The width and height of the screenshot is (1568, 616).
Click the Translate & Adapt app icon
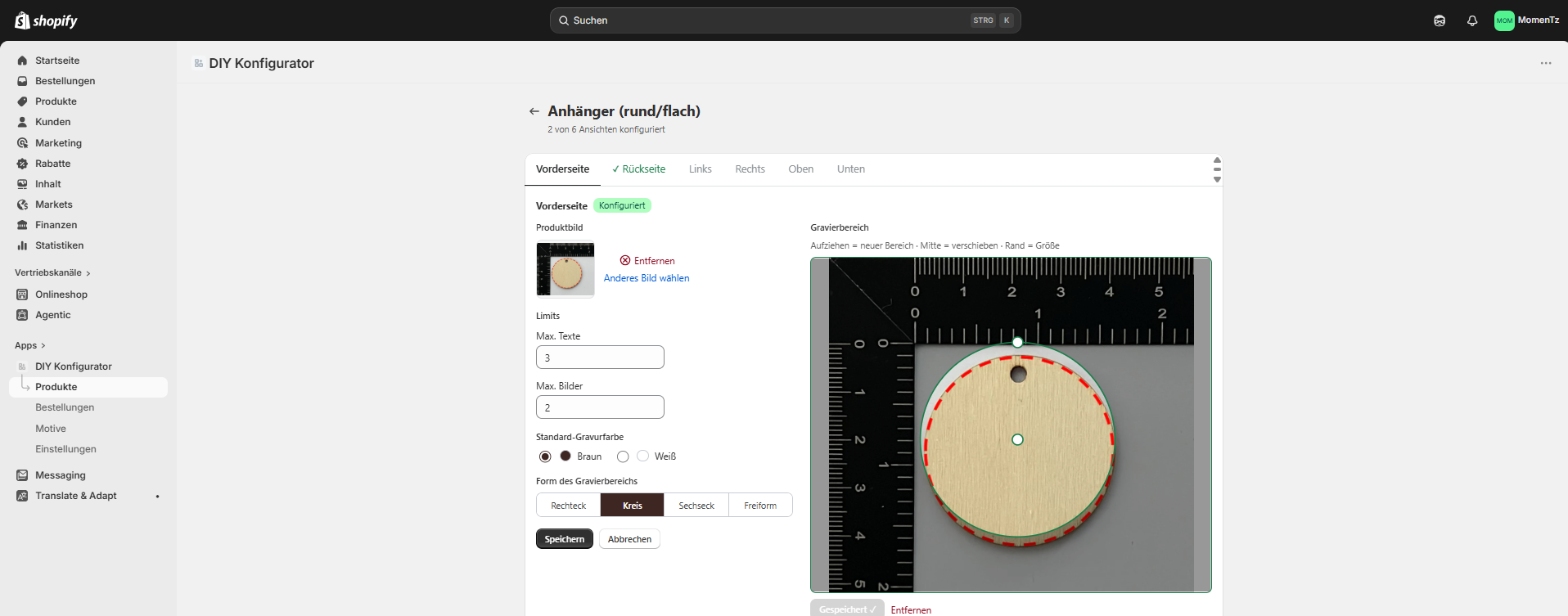(x=22, y=496)
